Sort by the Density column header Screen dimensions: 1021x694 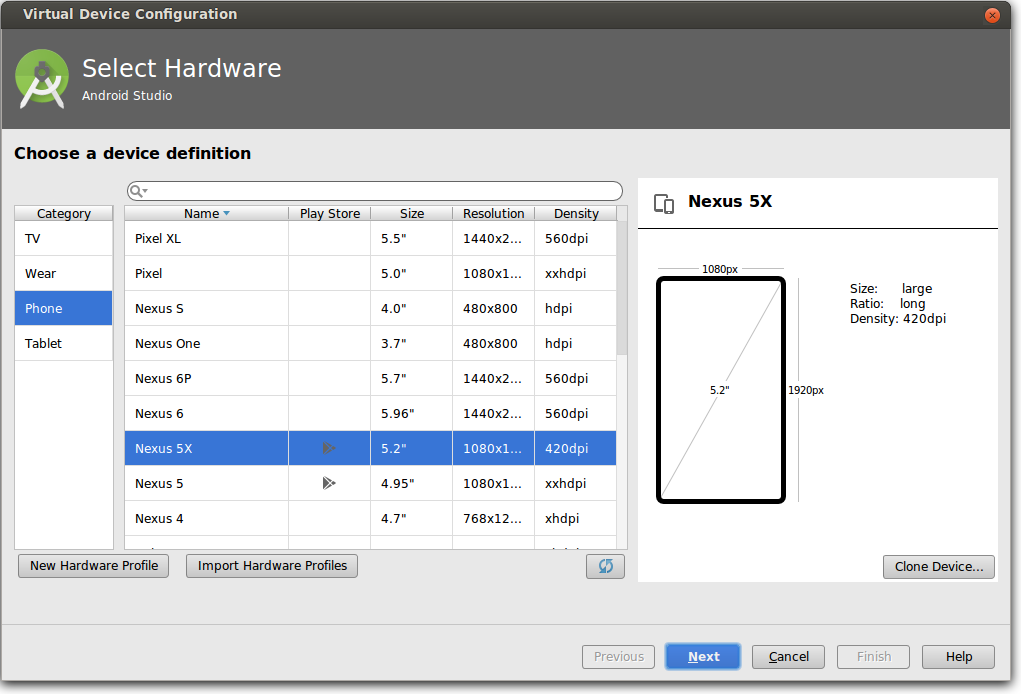(x=576, y=214)
